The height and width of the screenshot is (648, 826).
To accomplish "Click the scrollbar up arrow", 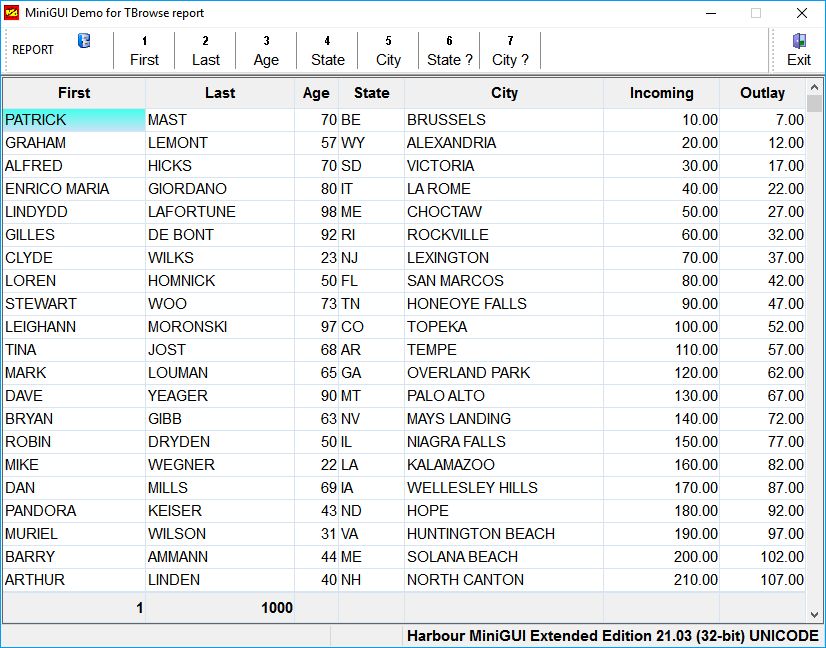I will (x=814, y=87).
